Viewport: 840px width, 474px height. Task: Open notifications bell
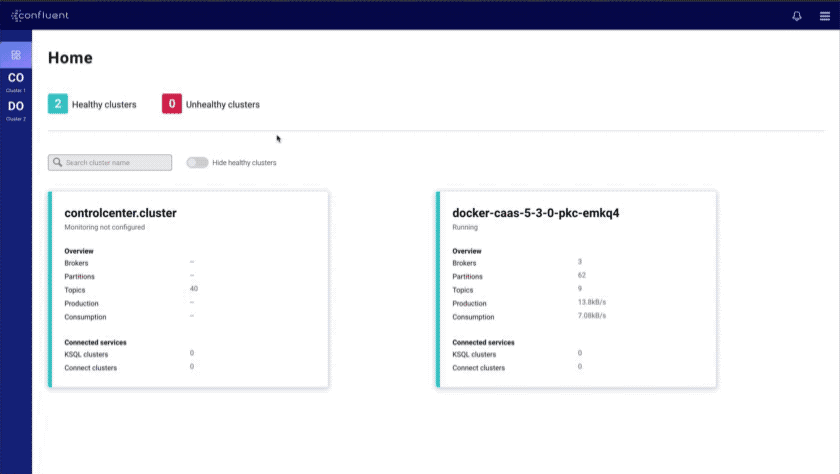click(797, 16)
